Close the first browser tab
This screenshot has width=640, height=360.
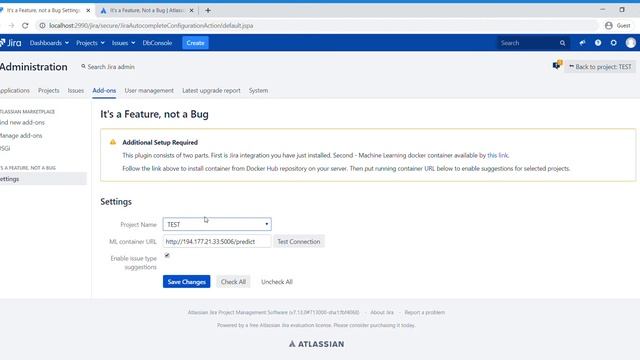coord(88,10)
